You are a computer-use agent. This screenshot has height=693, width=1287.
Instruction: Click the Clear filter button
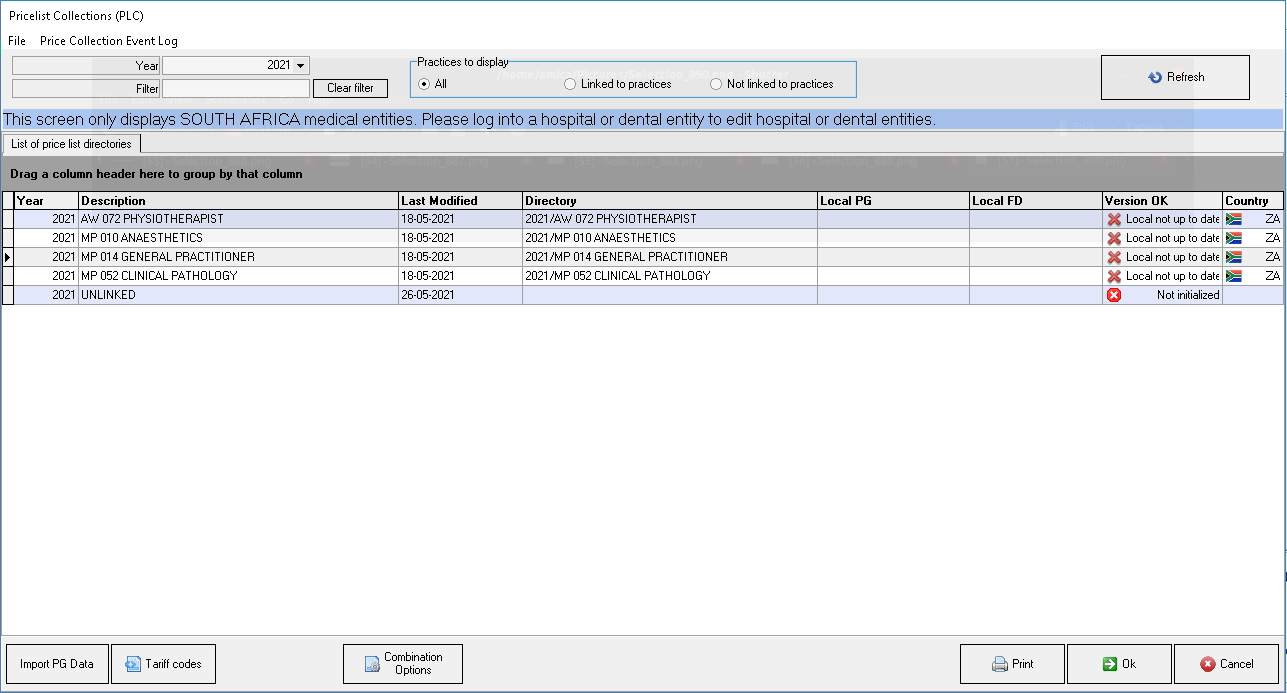coord(350,88)
